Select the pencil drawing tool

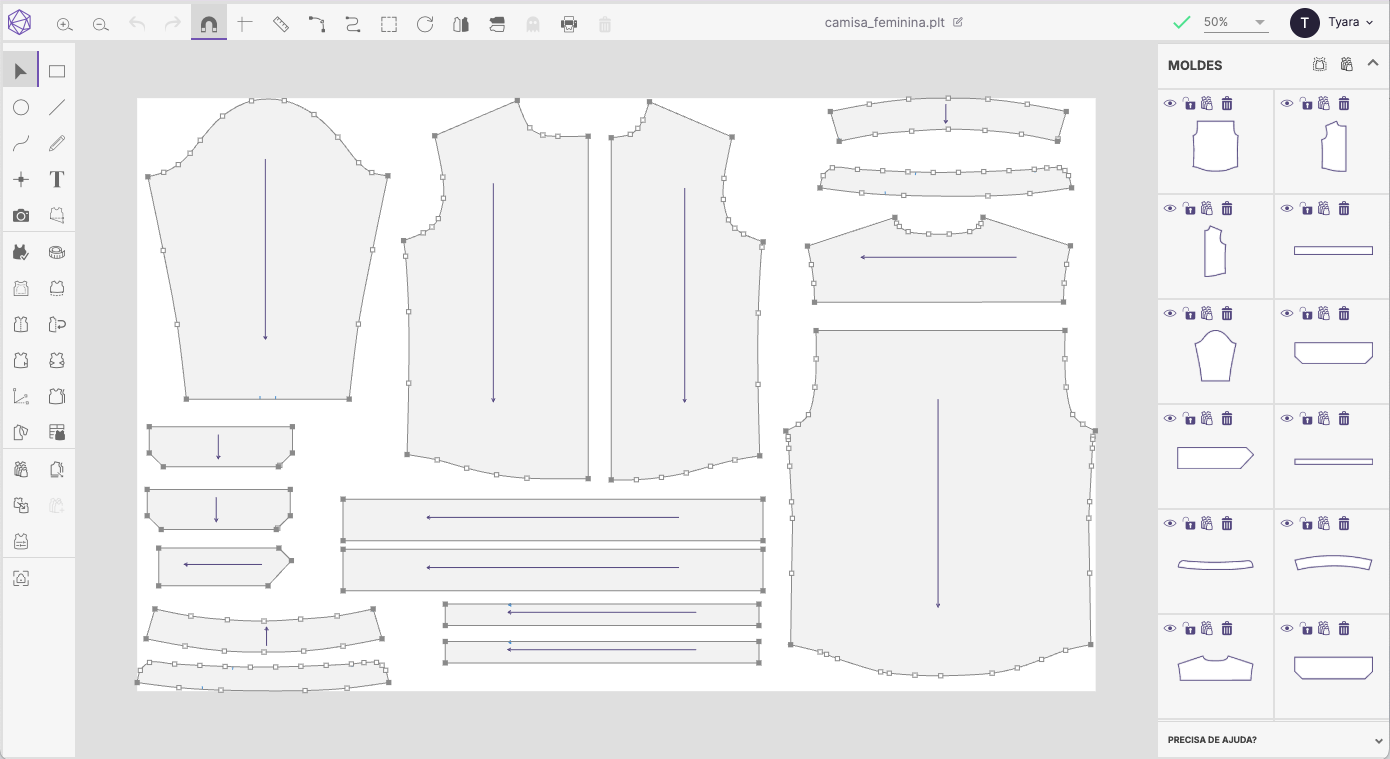pos(57,144)
